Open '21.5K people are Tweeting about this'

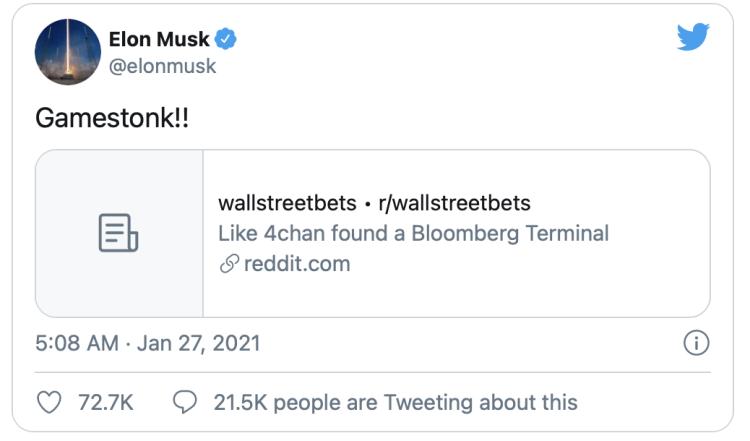click(395, 402)
